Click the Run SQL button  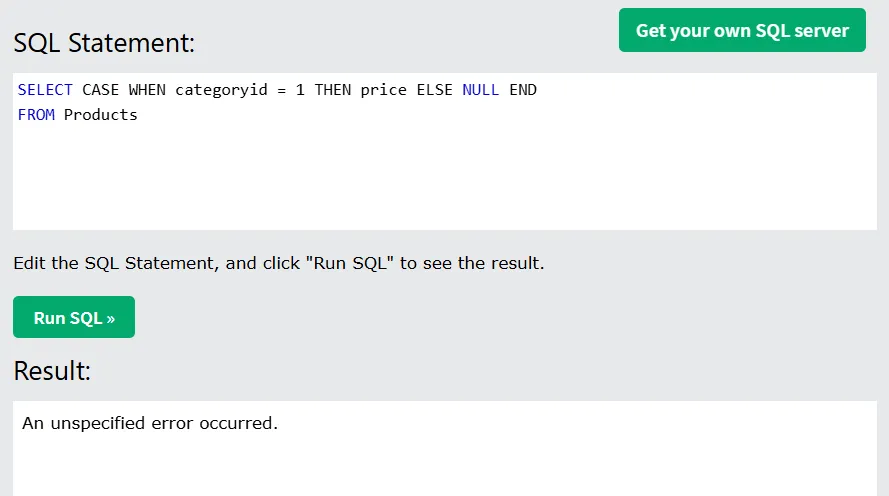pos(74,317)
